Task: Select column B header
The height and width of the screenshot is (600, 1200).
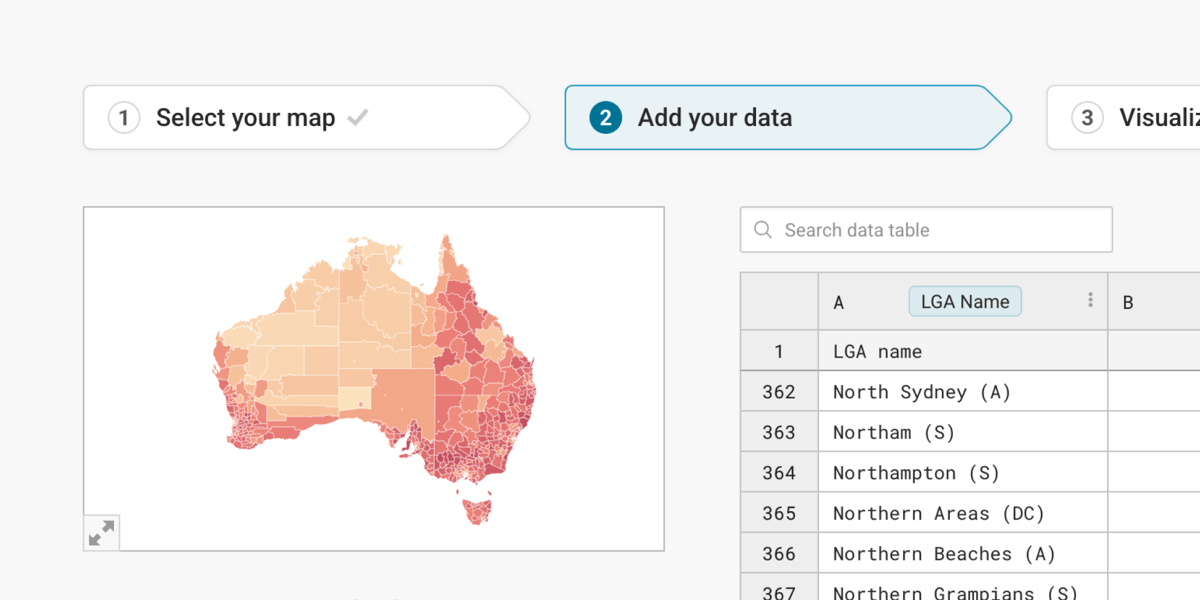Action: (x=1154, y=301)
